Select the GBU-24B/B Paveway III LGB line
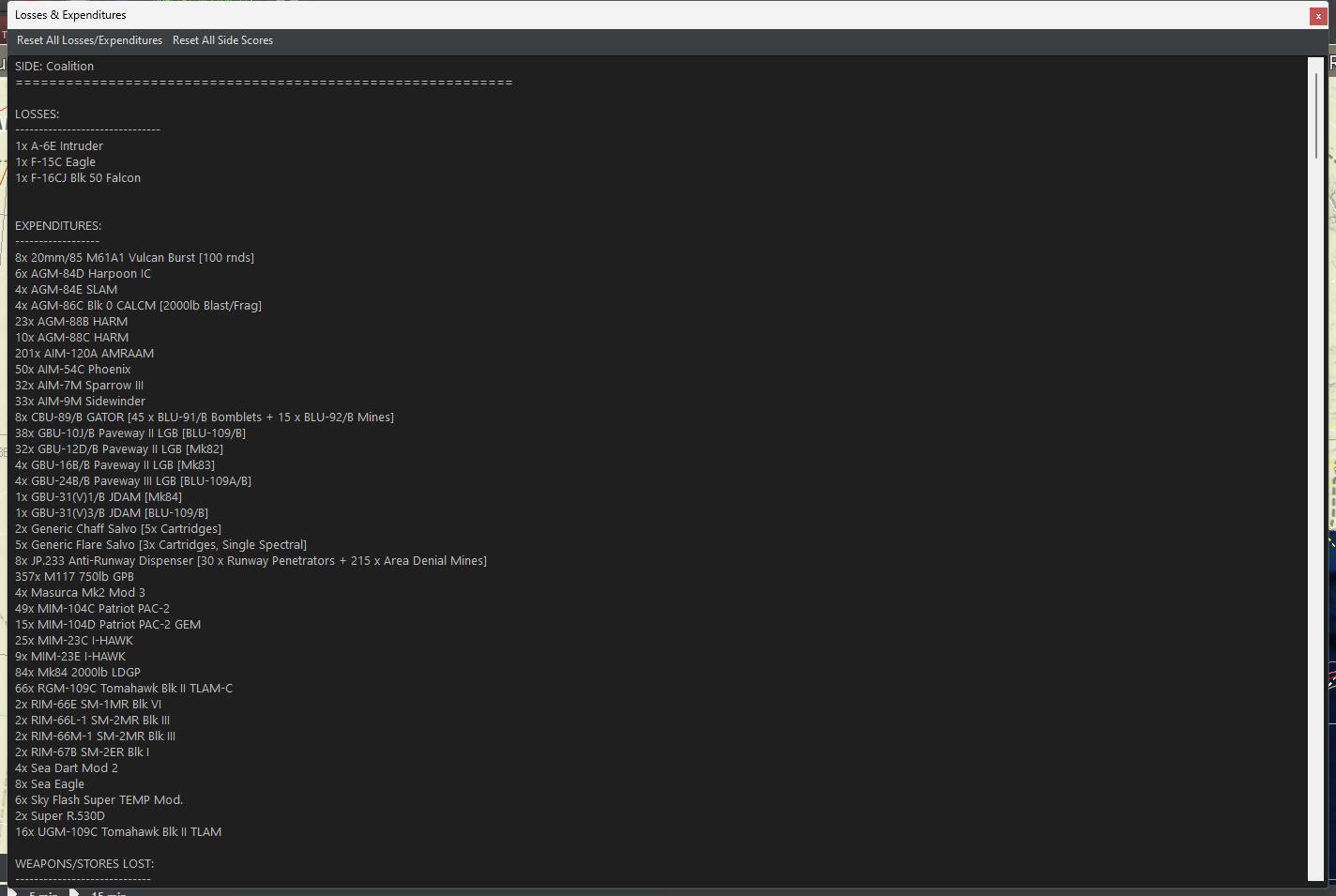Screen dimensions: 1336x896 133,481
